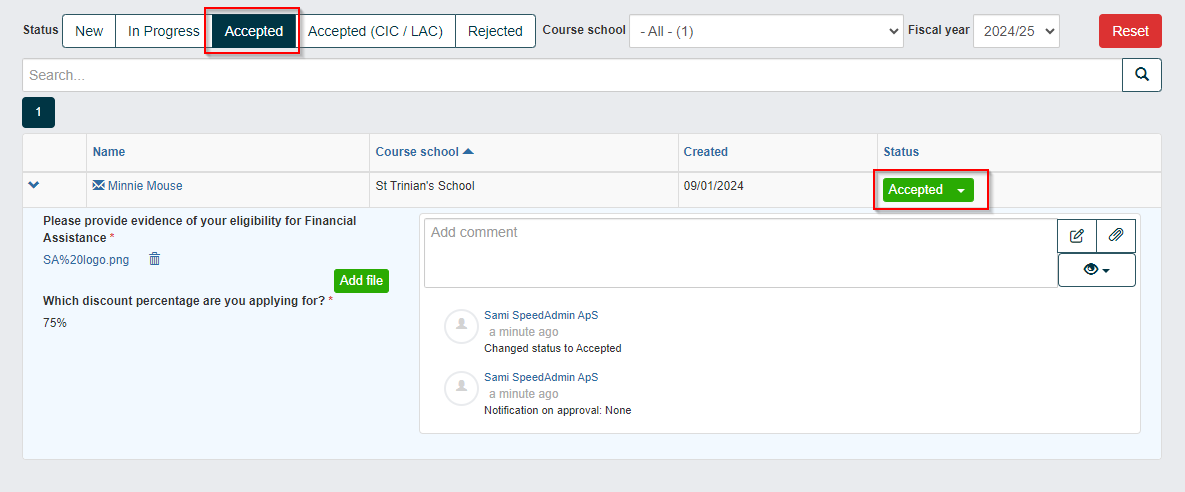Click the edit comment pencil icon
1185x492 pixels.
(1077, 236)
